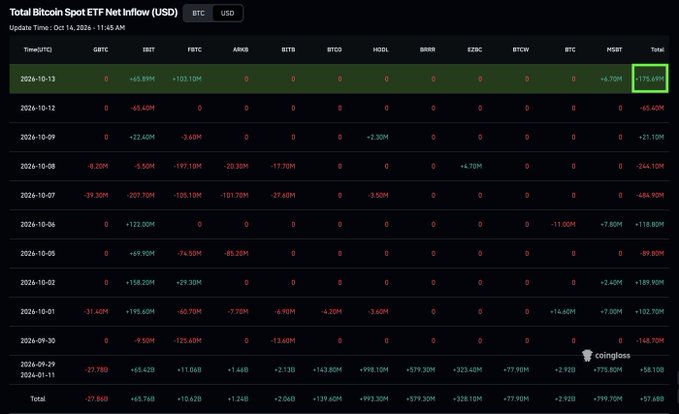679x414 pixels.
Task: Click the +118.80M total for 2026-10-06
Action: [650, 224]
